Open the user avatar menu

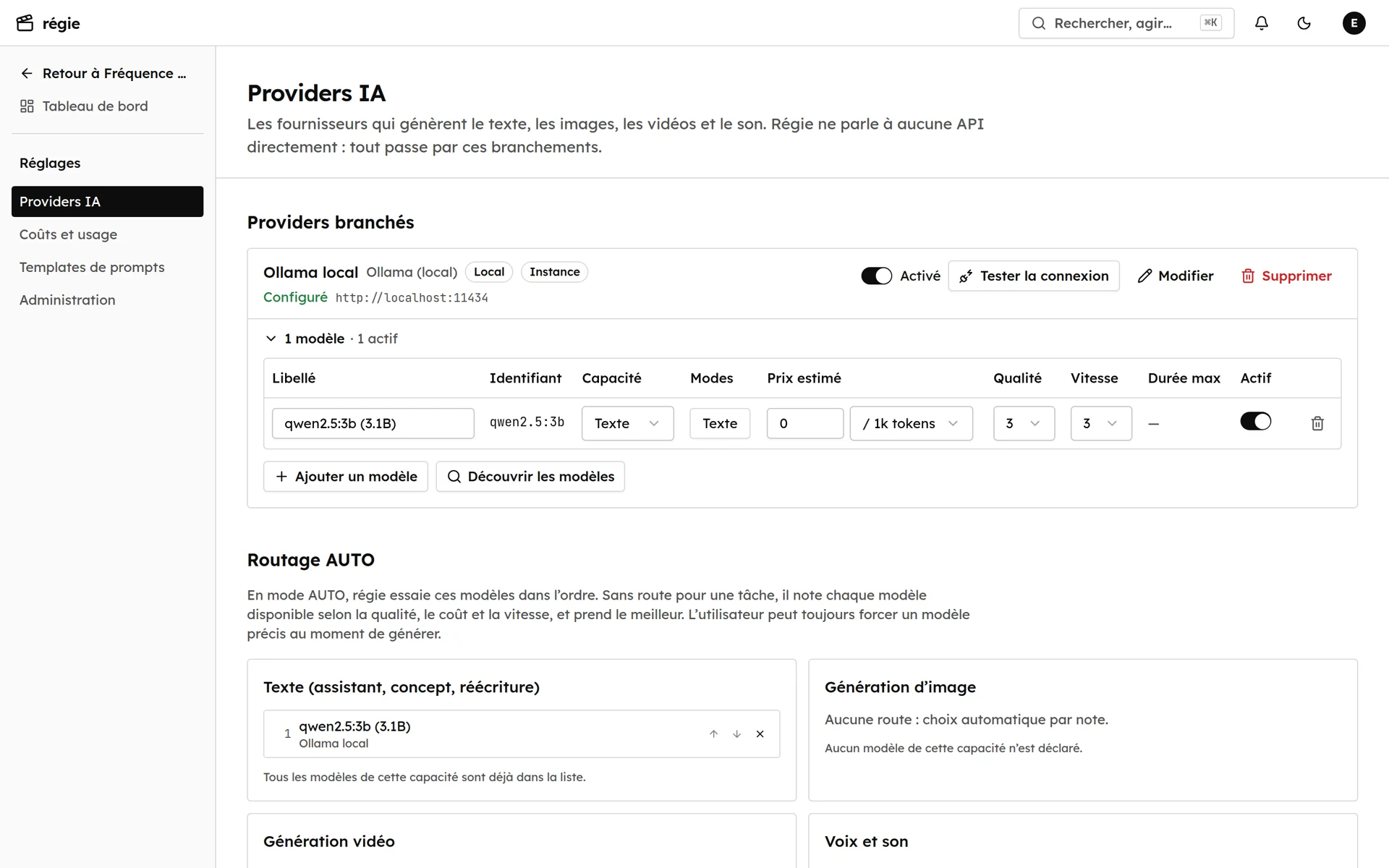coord(1354,23)
